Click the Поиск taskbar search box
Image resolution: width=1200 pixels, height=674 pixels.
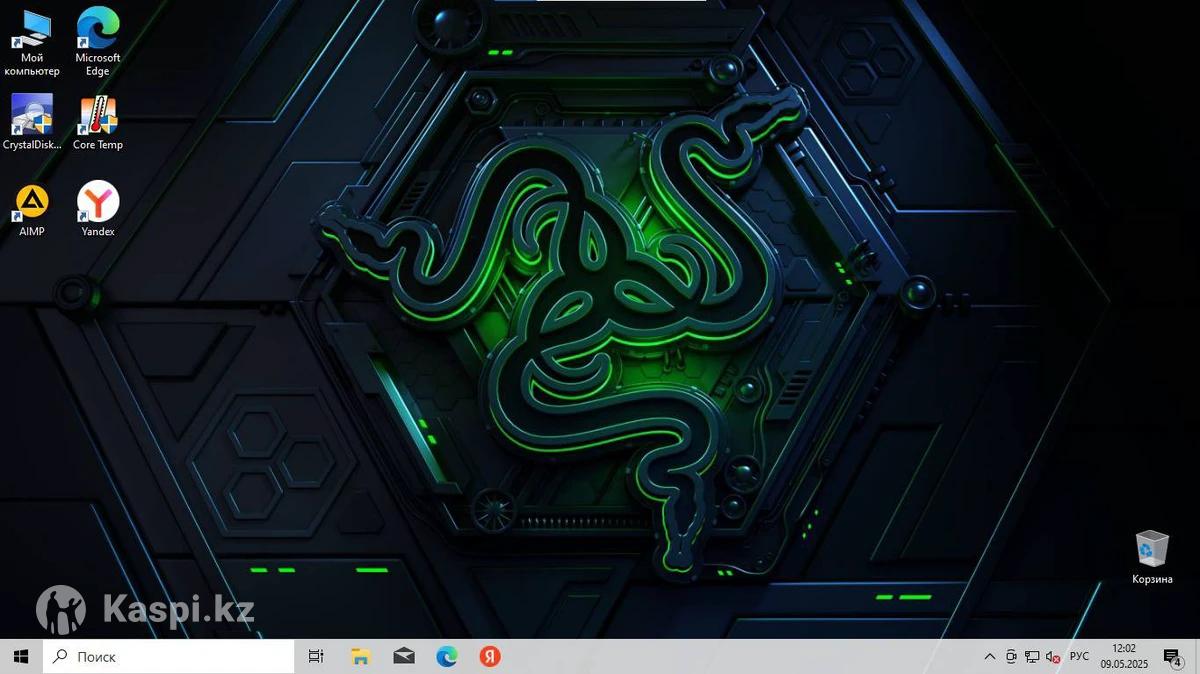click(168, 656)
